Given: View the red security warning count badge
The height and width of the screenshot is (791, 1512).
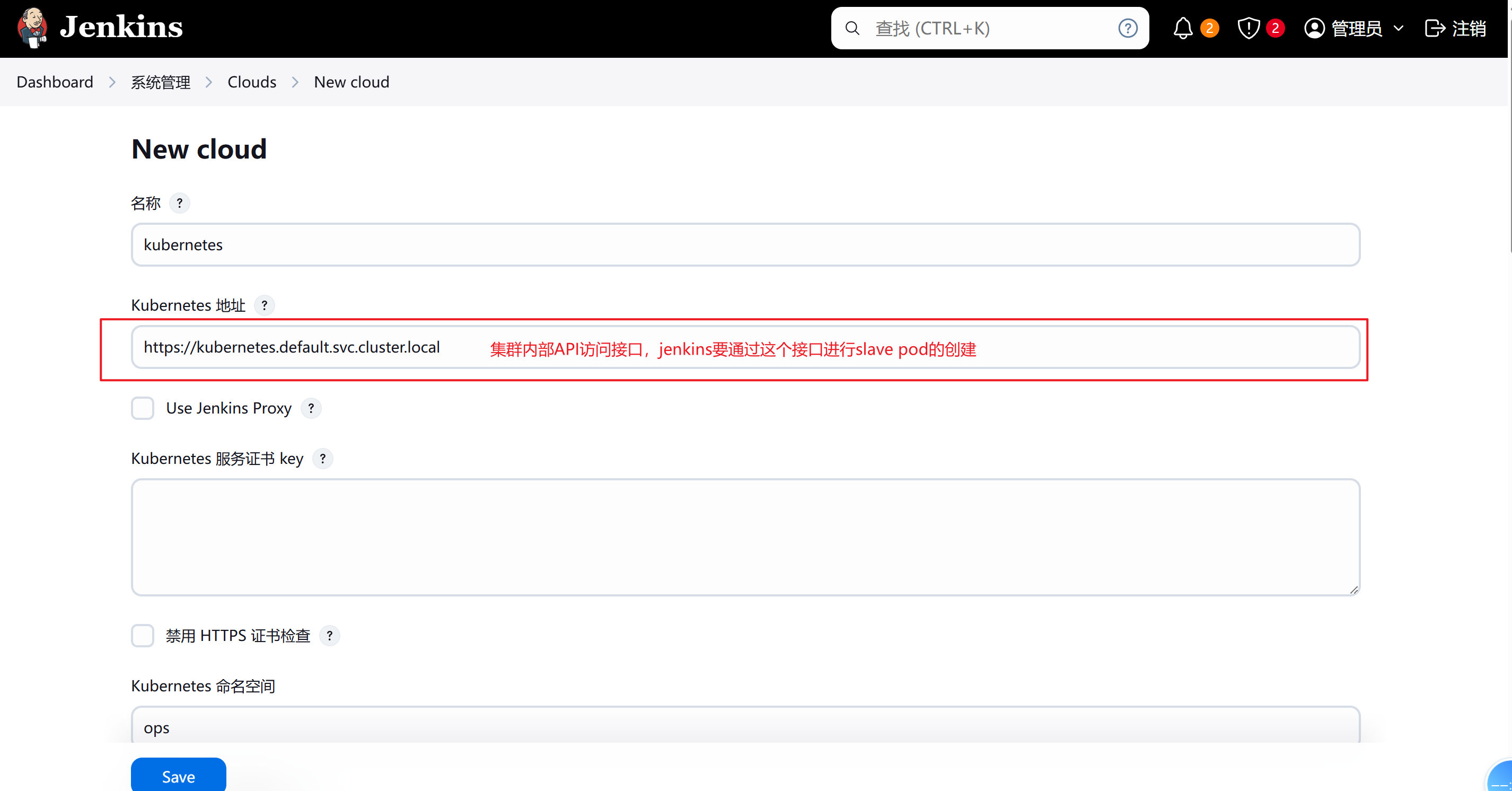Looking at the screenshot, I should click(1276, 28).
